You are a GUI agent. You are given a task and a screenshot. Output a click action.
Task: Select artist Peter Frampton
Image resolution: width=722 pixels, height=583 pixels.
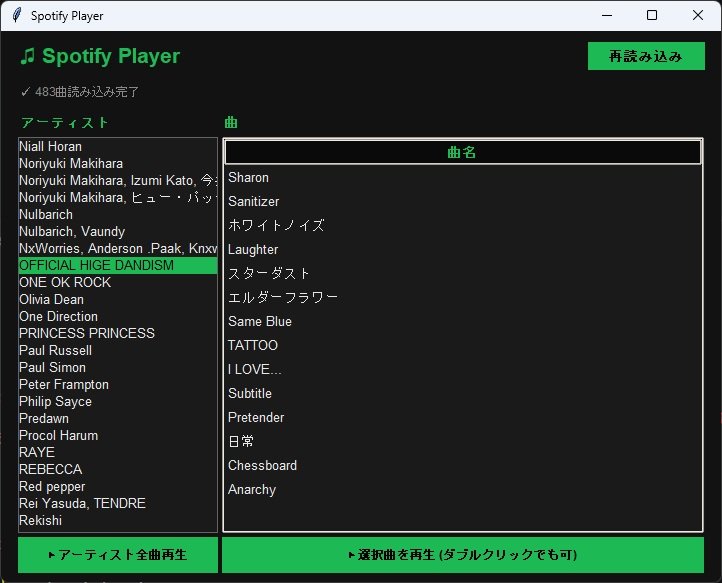coord(118,385)
